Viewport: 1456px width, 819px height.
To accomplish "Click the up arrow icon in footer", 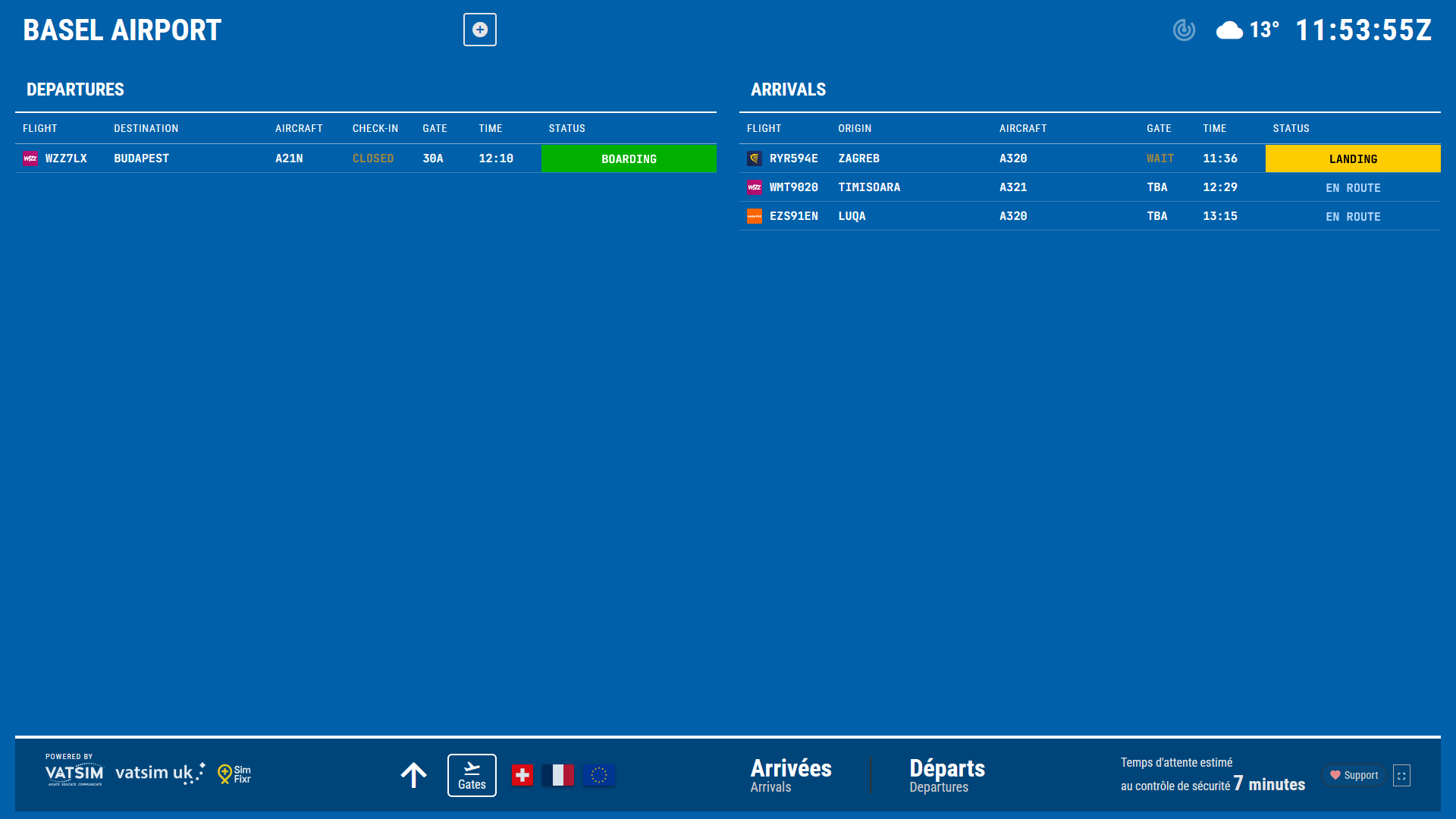I will pyautogui.click(x=414, y=775).
